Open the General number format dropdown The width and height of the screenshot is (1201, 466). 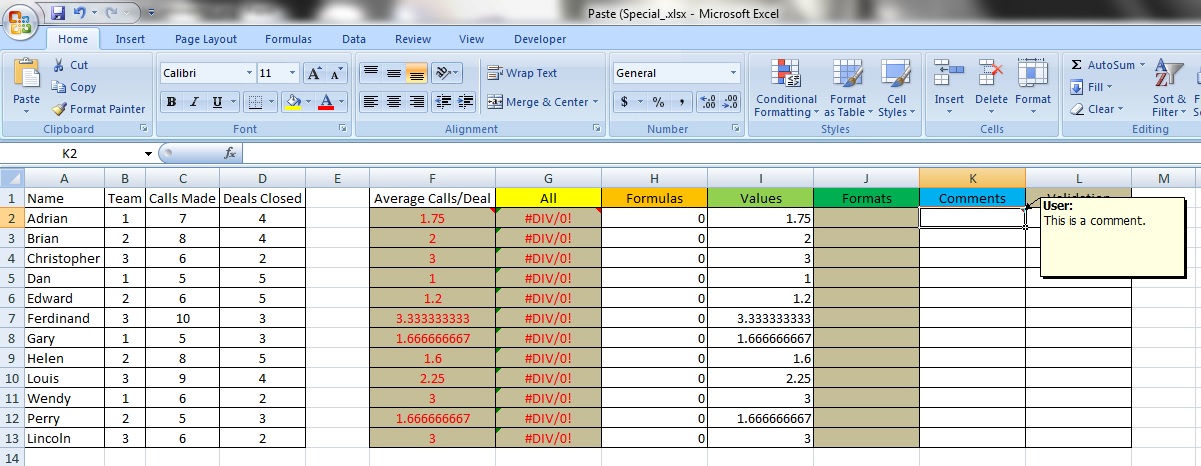(x=733, y=73)
